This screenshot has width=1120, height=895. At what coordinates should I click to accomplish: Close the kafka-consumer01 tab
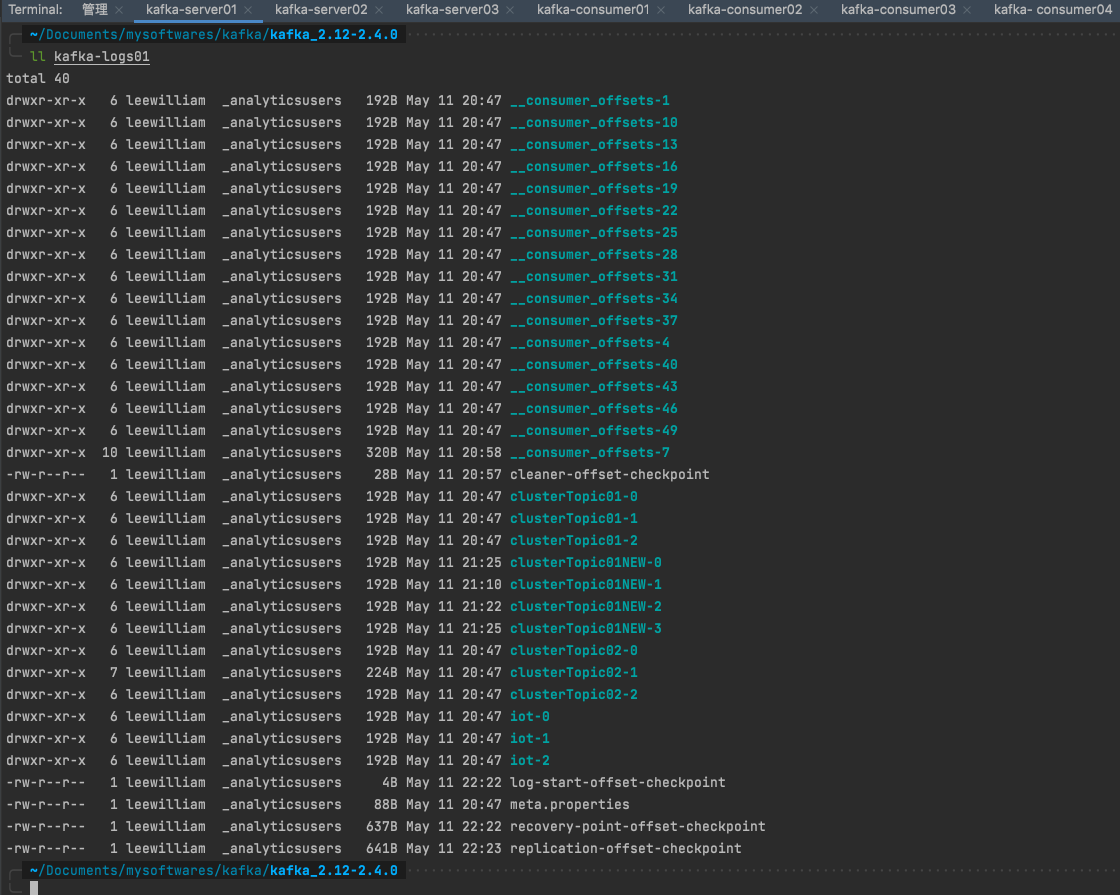click(x=661, y=10)
